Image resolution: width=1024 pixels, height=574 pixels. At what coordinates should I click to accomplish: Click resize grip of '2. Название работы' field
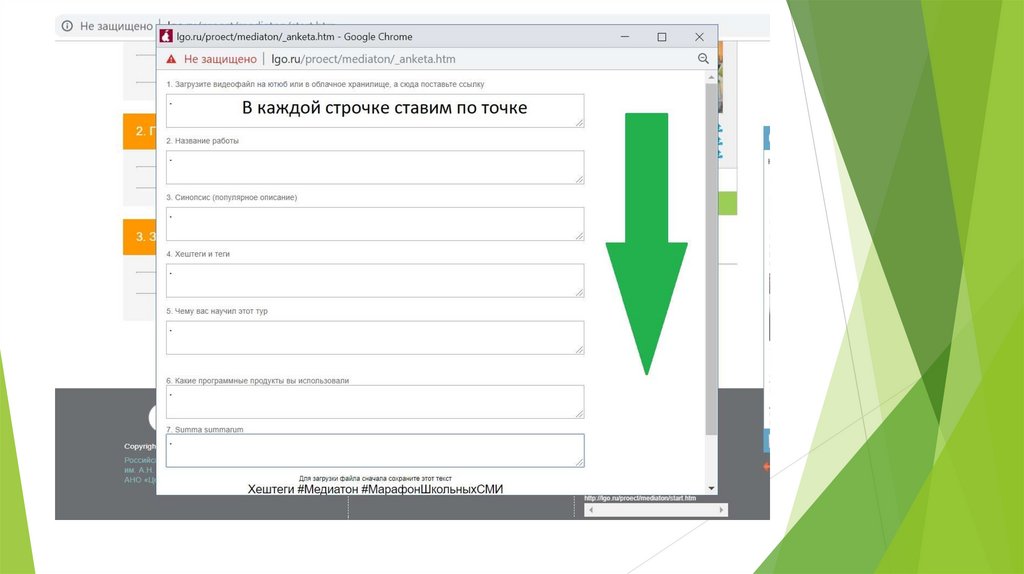[579, 179]
